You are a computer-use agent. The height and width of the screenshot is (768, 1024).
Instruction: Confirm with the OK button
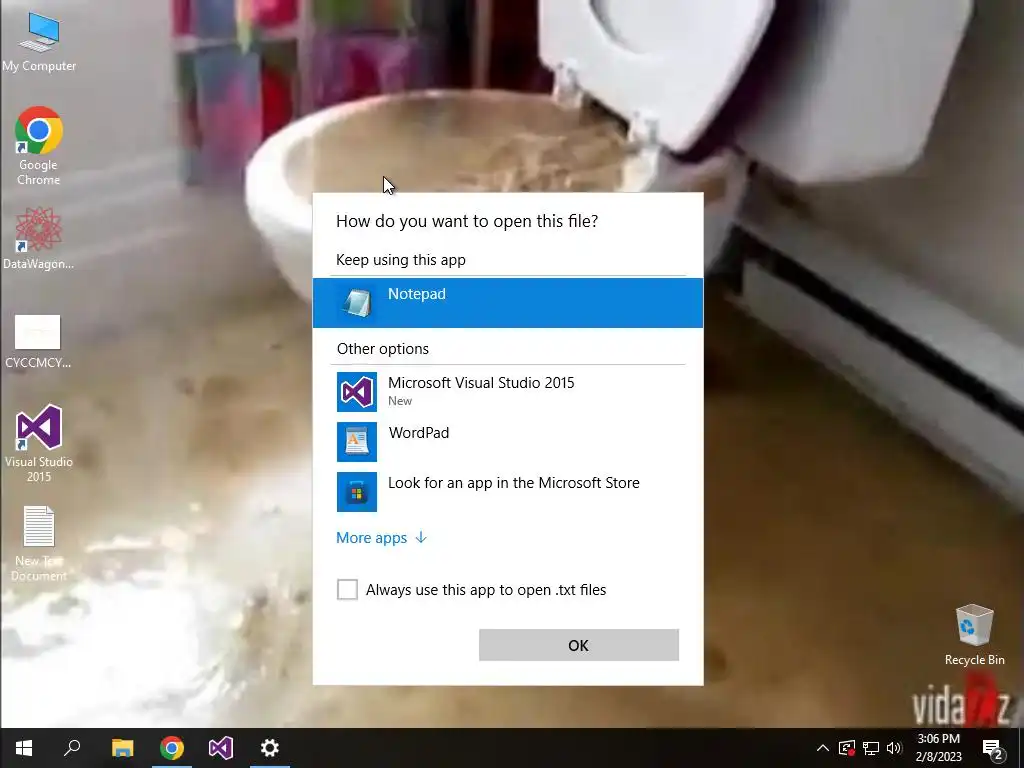(x=579, y=645)
